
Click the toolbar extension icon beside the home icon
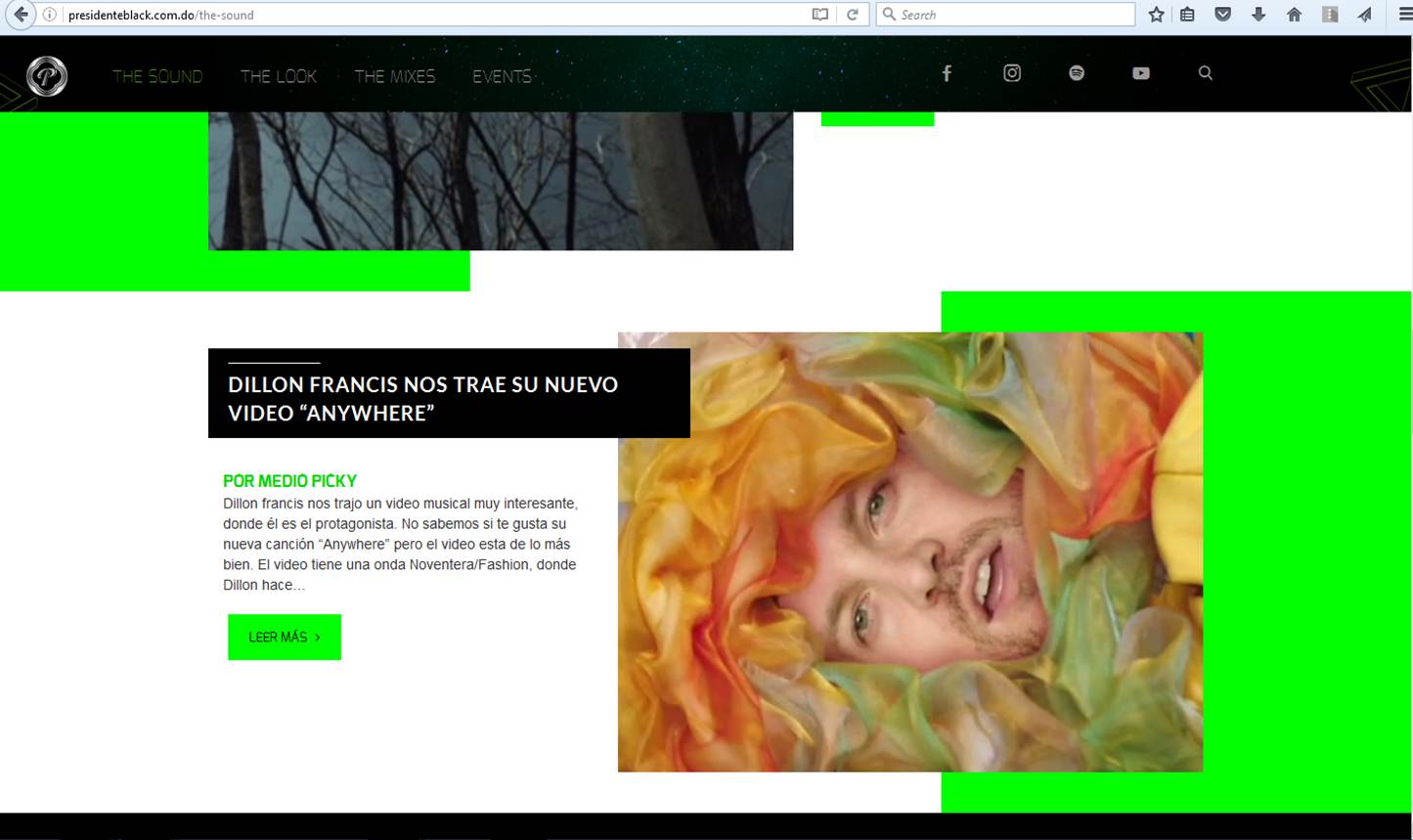click(x=1330, y=15)
